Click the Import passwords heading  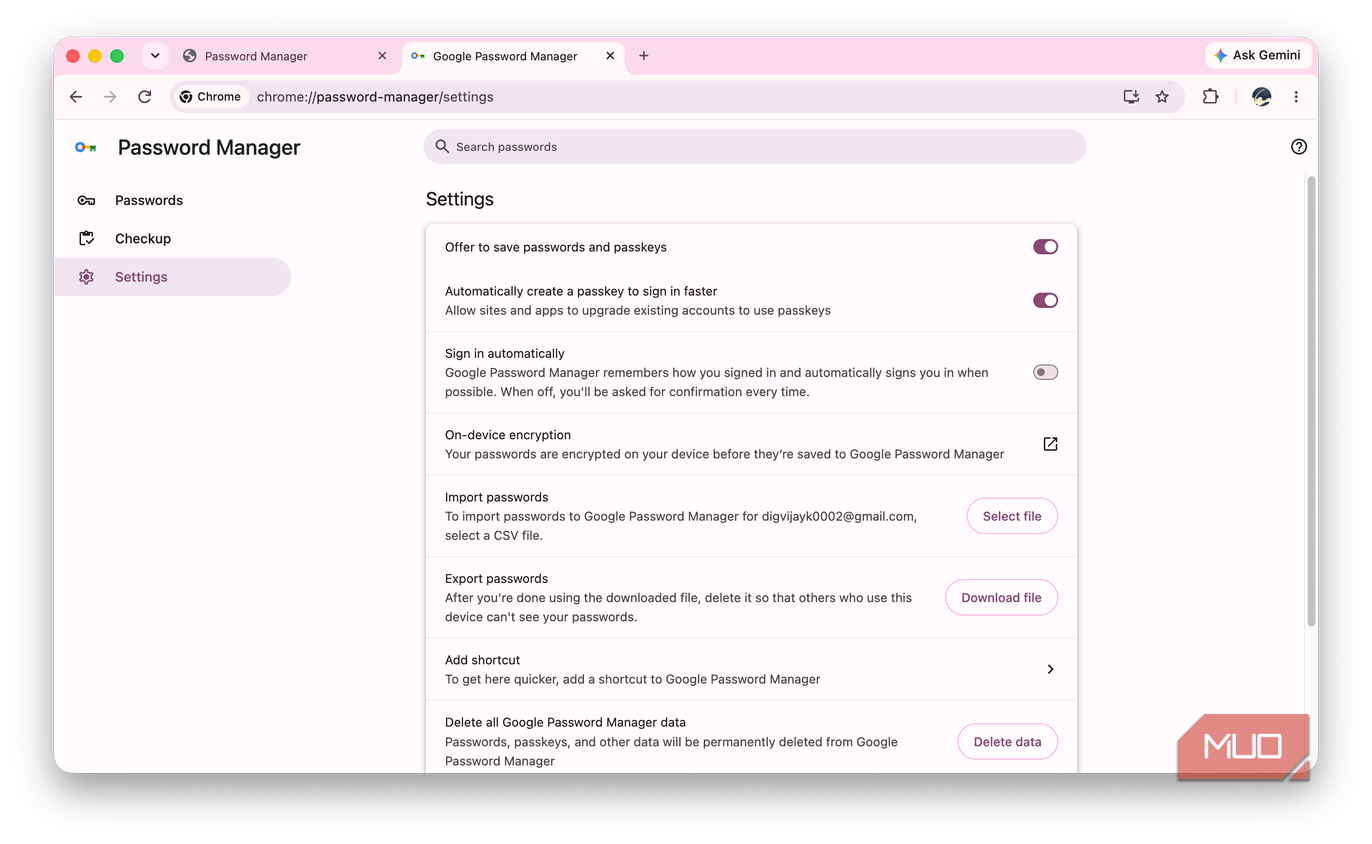496,497
